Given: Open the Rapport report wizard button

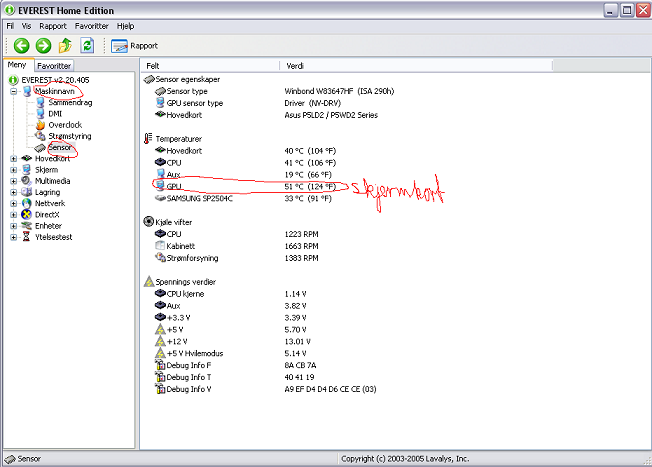Looking at the screenshot, I should coord(134,46).
